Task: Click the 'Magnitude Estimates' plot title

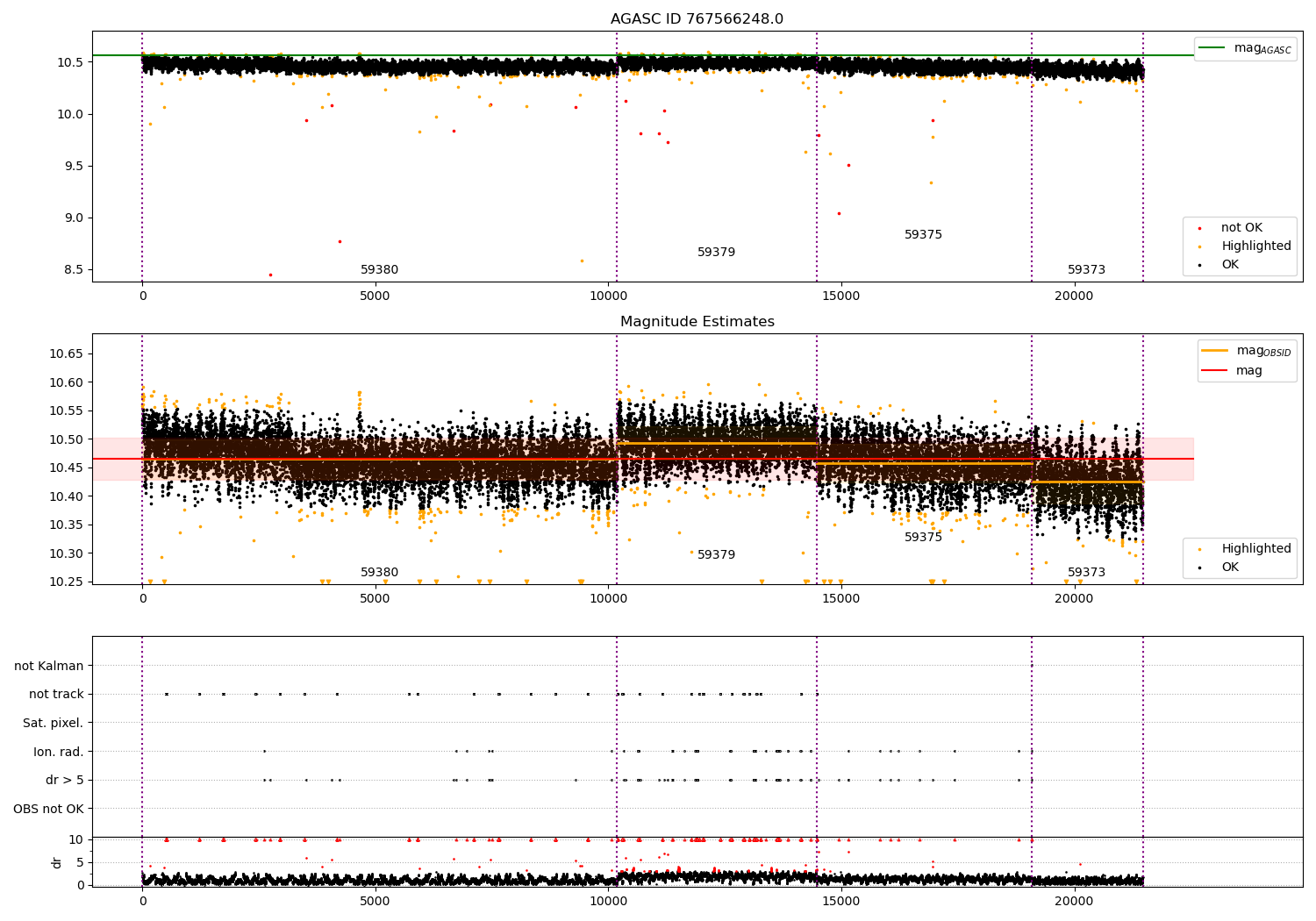Action: click(697, 322)
